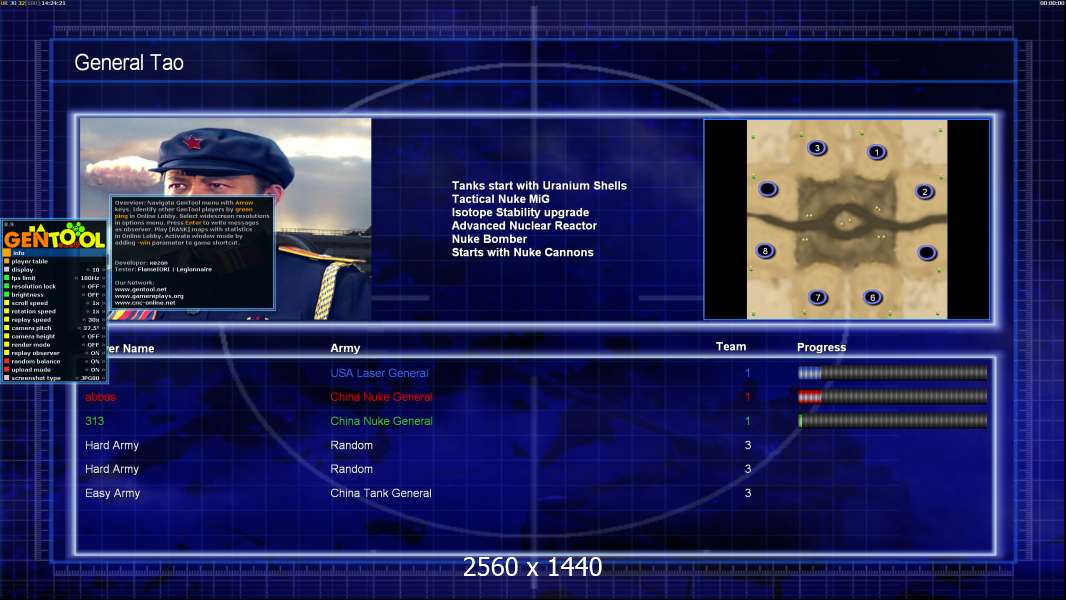Click 'Advanced Nuclear Reactor' text

(x=524, y=226)
